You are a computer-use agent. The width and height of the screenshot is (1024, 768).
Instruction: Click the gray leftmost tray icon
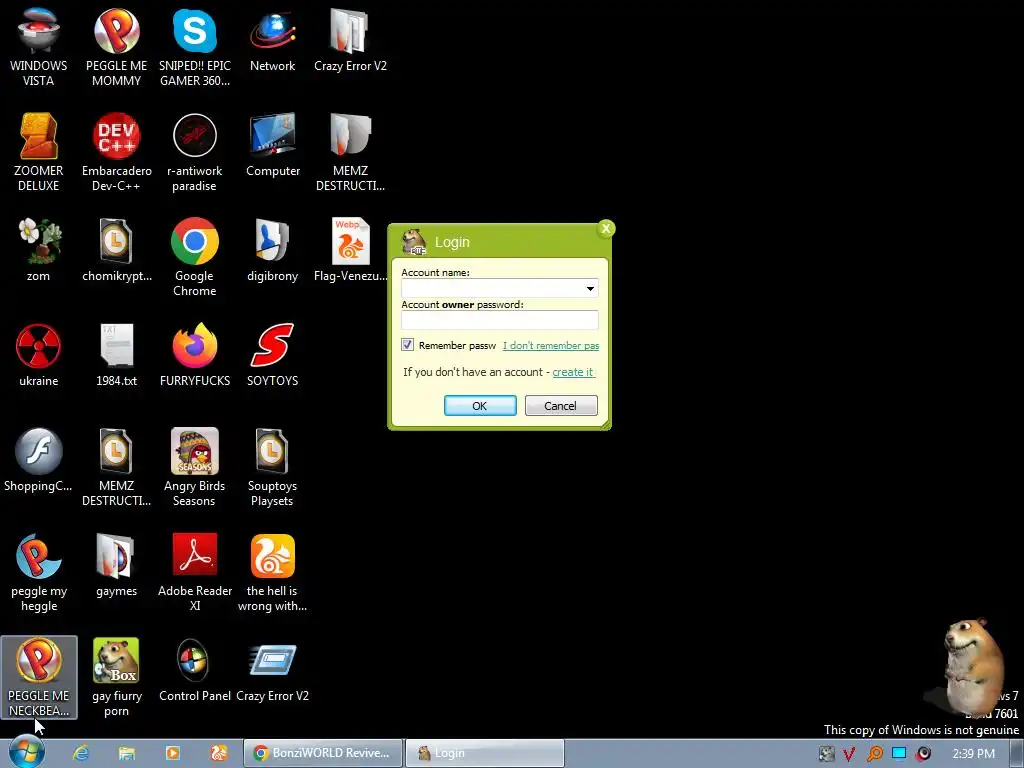pyautogui.click(x=826, y=754)
